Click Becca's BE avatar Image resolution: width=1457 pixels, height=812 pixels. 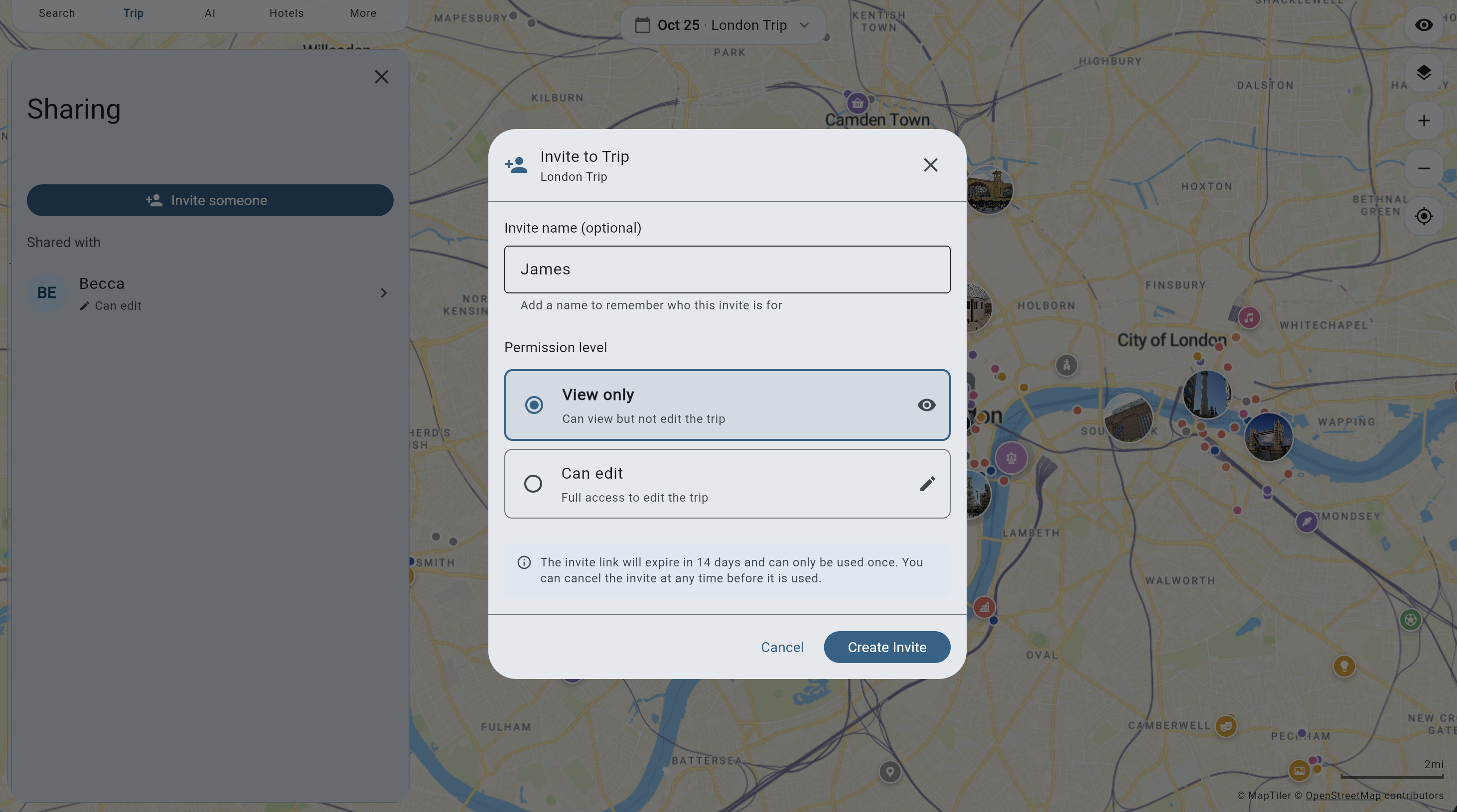click(47, 293)
